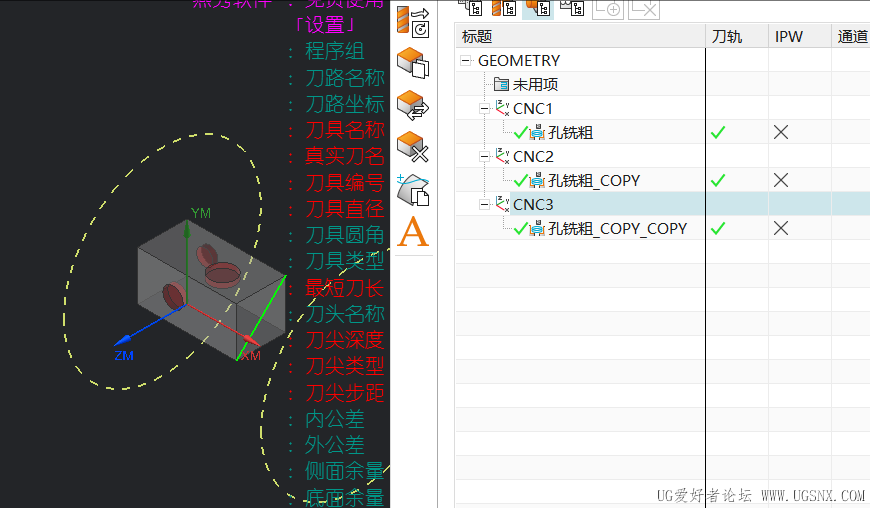Click IPW X mark in 孔铣粗_COPY row
The height and width of the screenshot is (508, 870).
(781, 180)
